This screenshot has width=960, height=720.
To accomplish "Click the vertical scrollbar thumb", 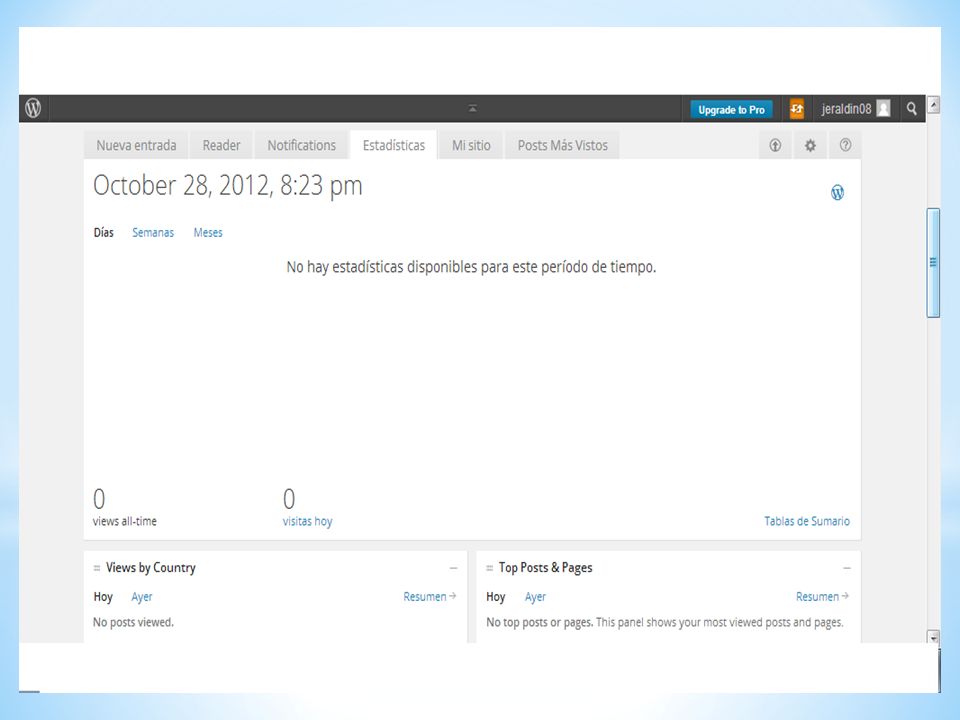I will coord(933,263).
